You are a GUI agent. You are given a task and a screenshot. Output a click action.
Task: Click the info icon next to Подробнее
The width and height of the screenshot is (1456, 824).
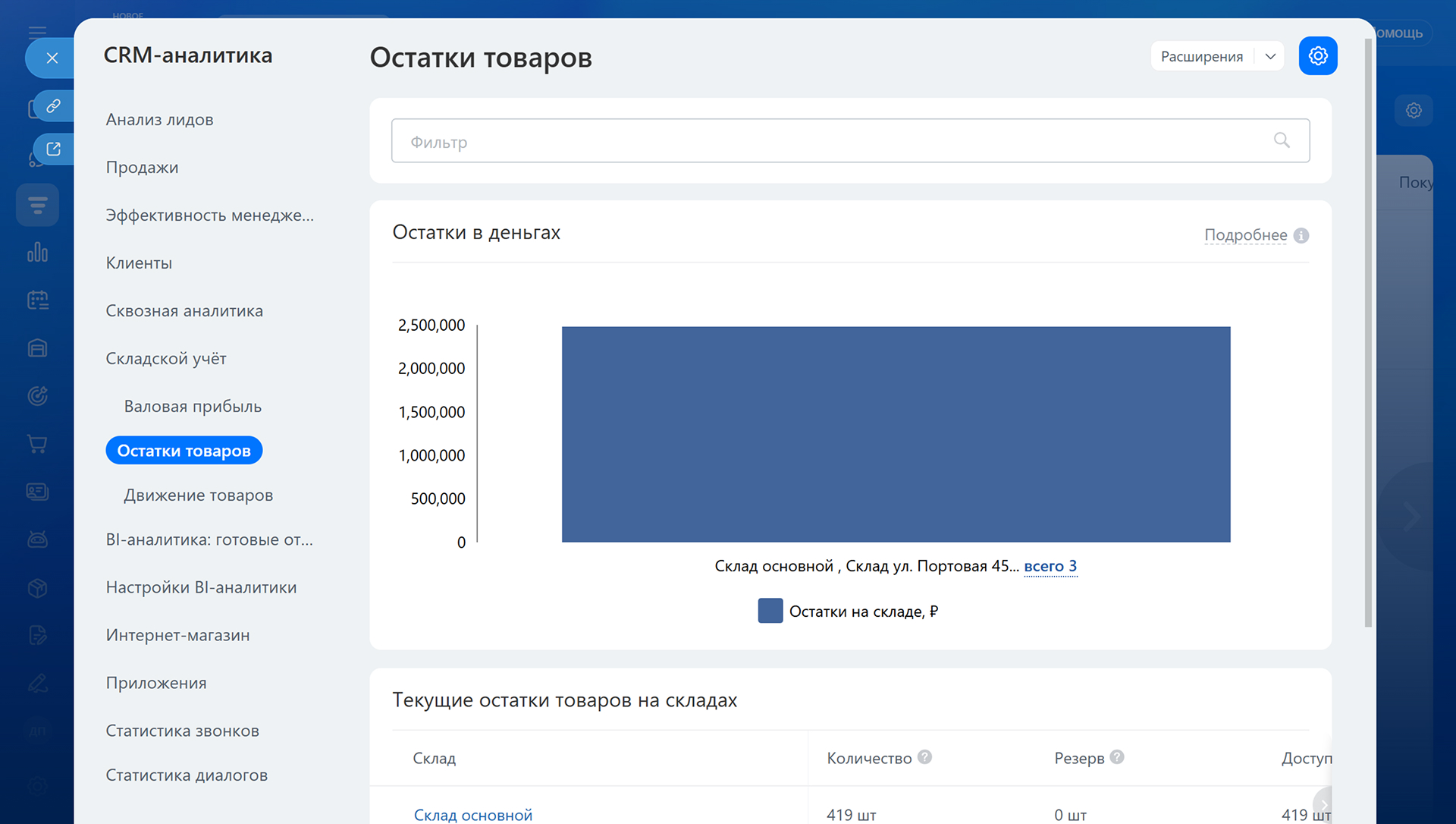(x=1301, y=235)
